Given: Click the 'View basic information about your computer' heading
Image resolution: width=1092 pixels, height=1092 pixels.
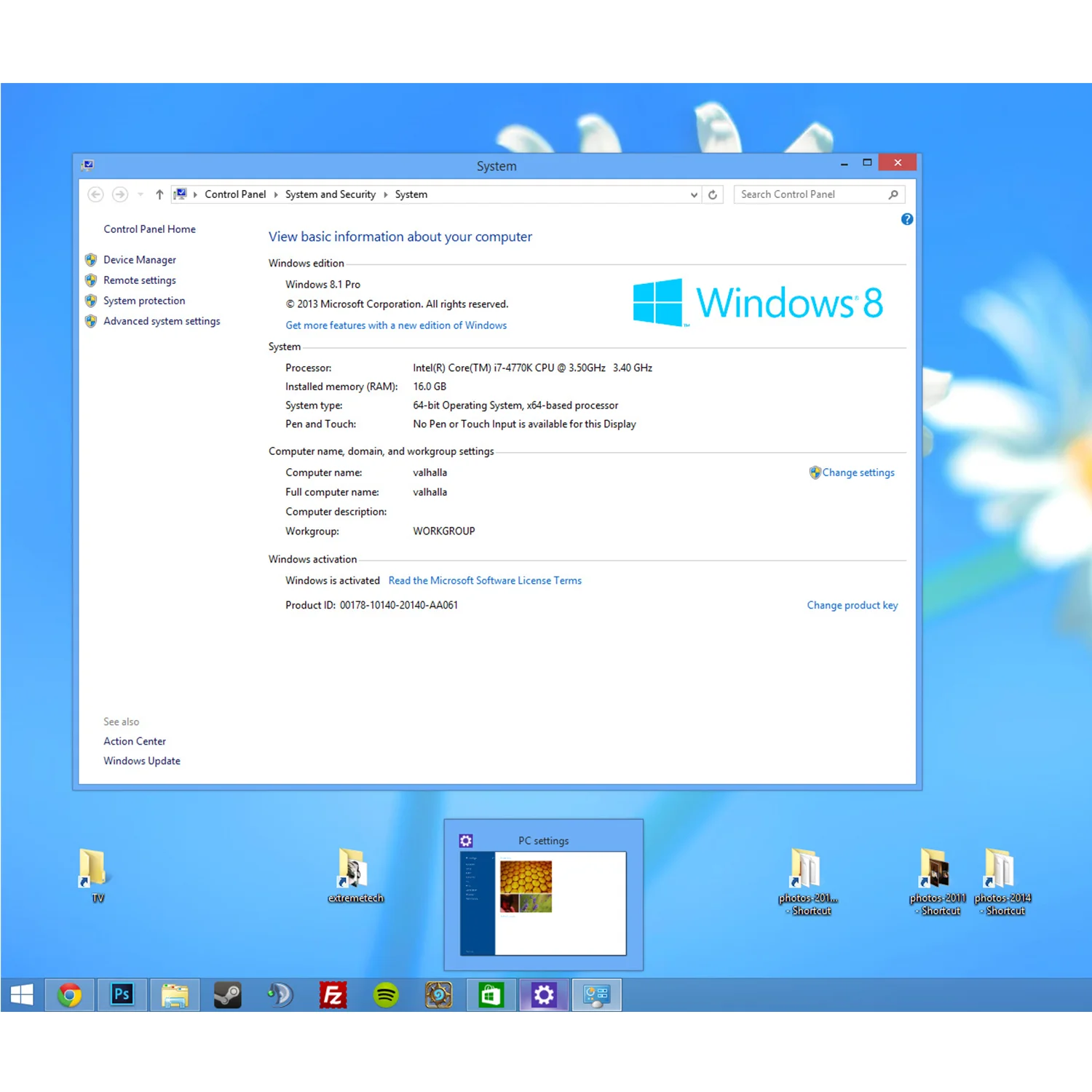Looking at the screenshot, I should (x=400, y=237).
